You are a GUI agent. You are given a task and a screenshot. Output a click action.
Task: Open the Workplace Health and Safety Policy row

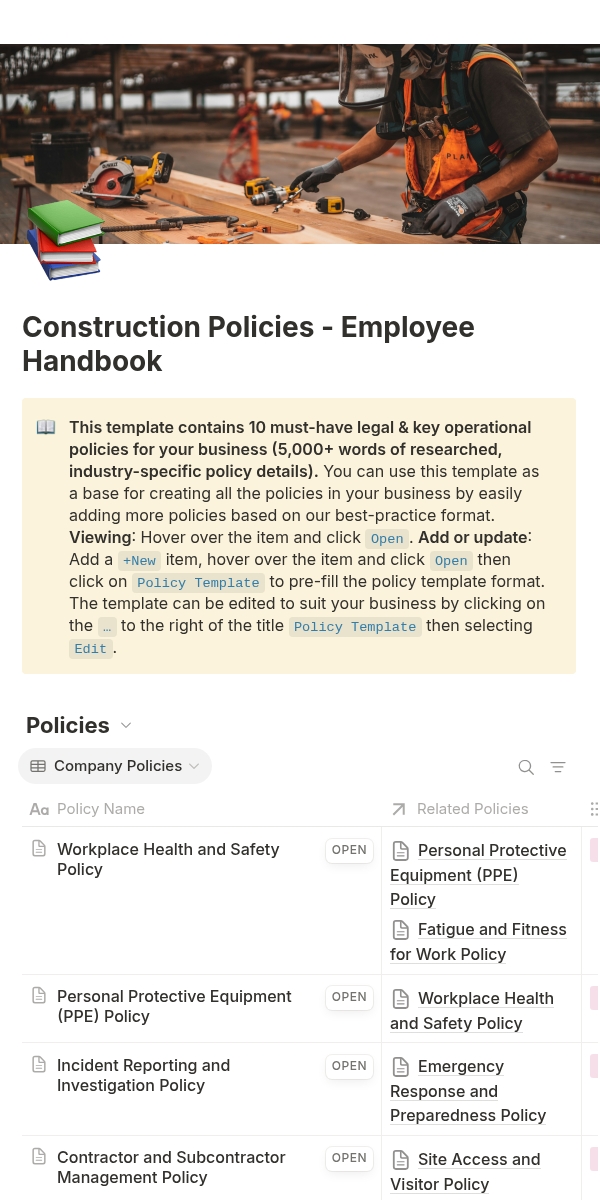[349, 850]
